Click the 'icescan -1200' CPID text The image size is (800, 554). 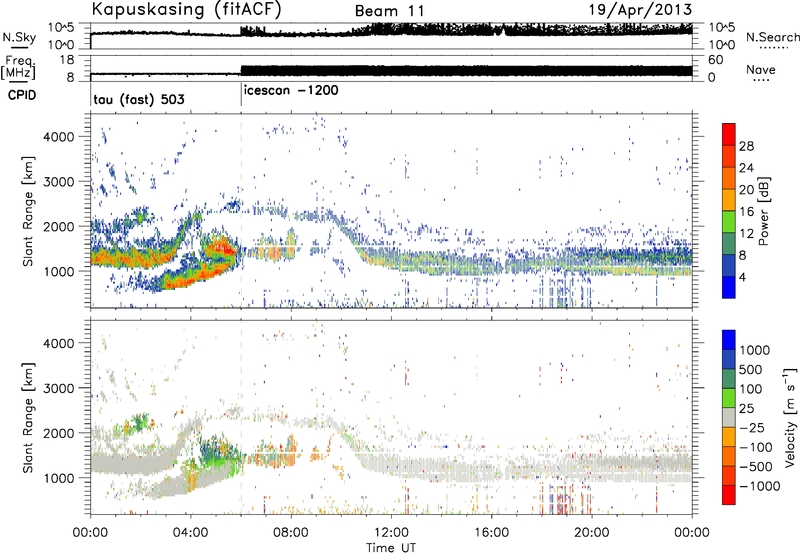point(291,91)
